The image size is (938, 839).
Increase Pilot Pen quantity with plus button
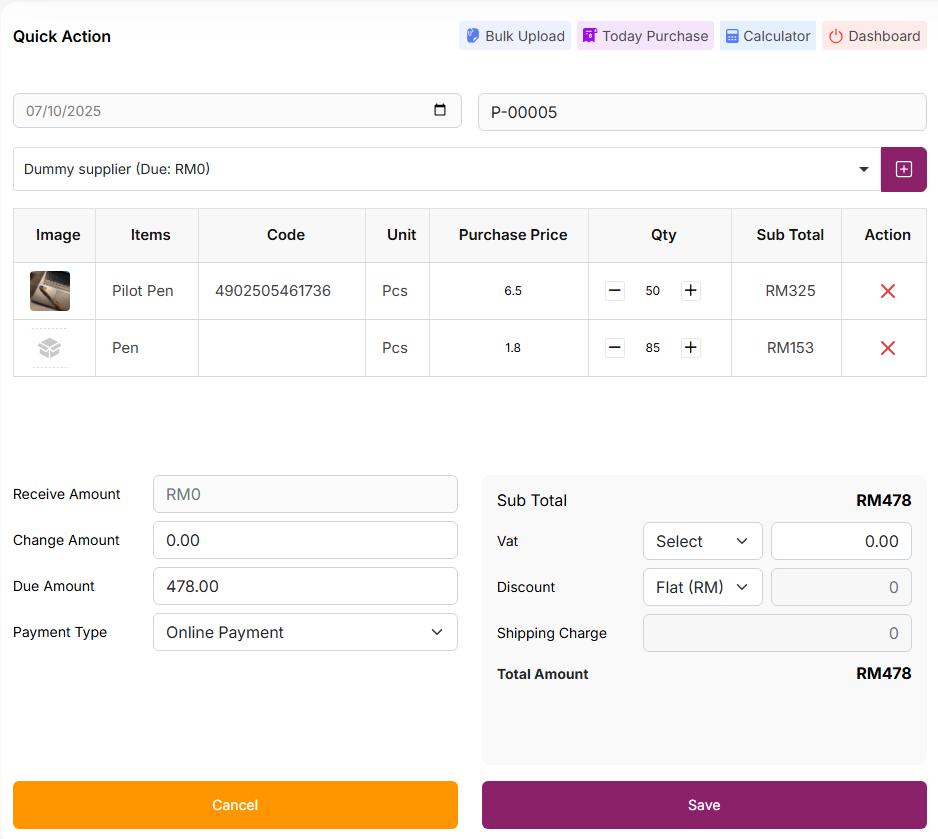click(x=690, y=291)
